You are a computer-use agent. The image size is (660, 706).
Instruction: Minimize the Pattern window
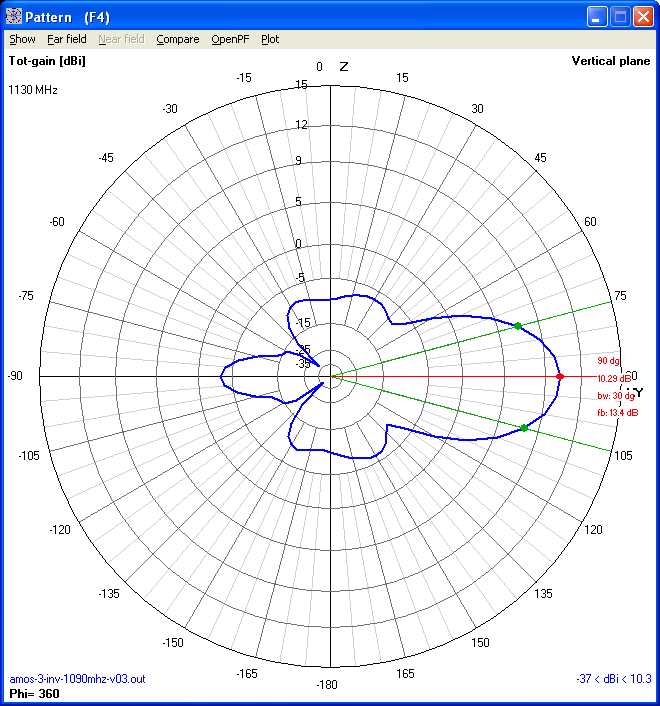pos(597,16)
